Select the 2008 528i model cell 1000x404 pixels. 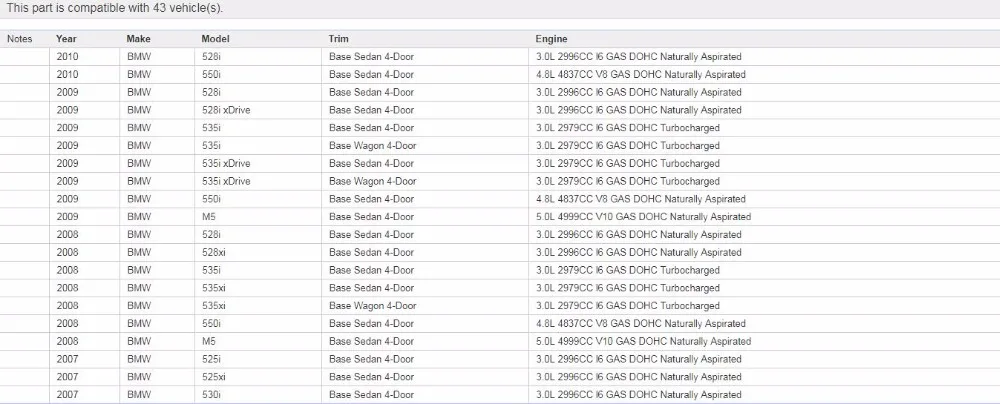213,235
